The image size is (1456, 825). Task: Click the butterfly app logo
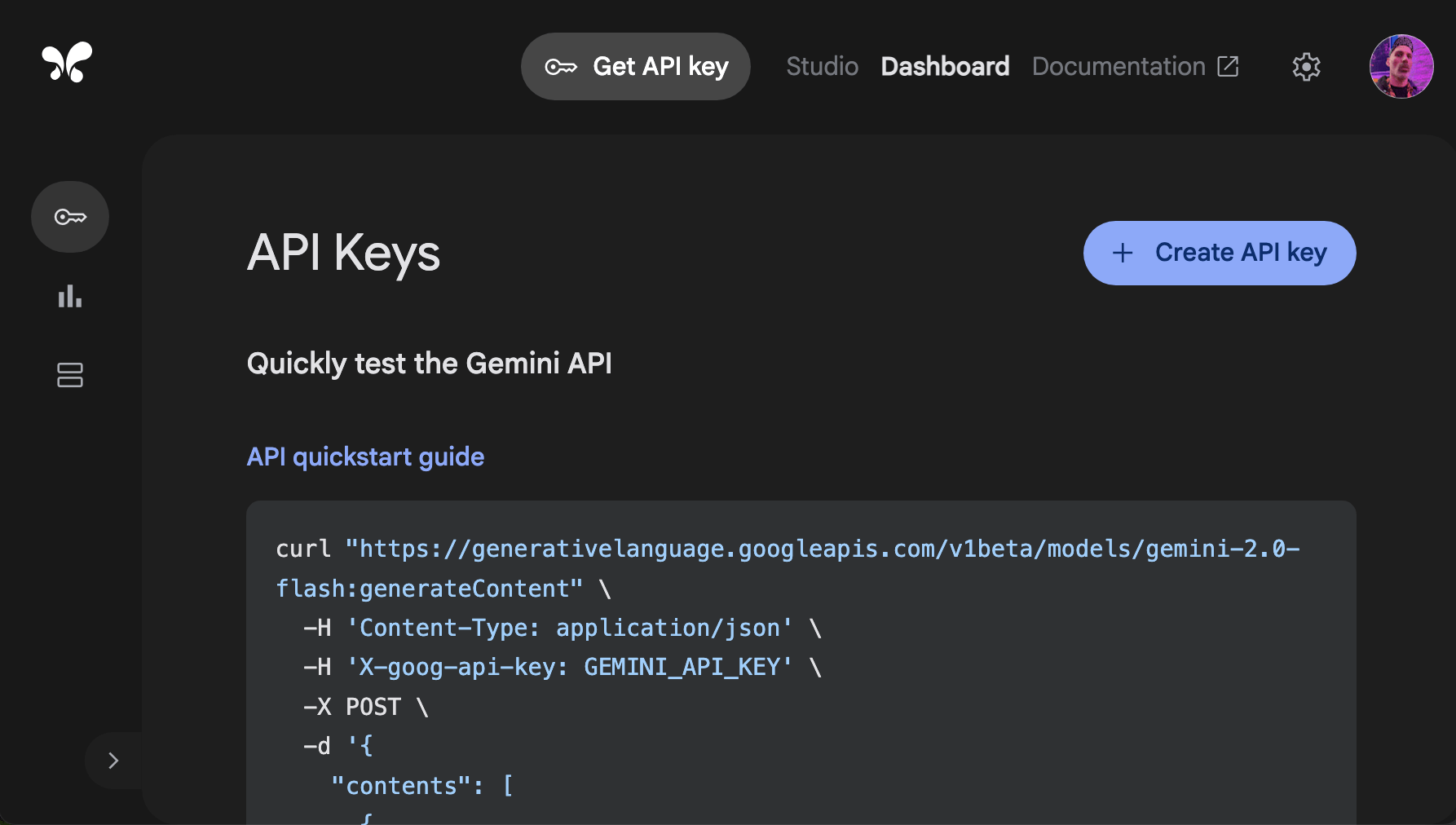click(67, 62)
